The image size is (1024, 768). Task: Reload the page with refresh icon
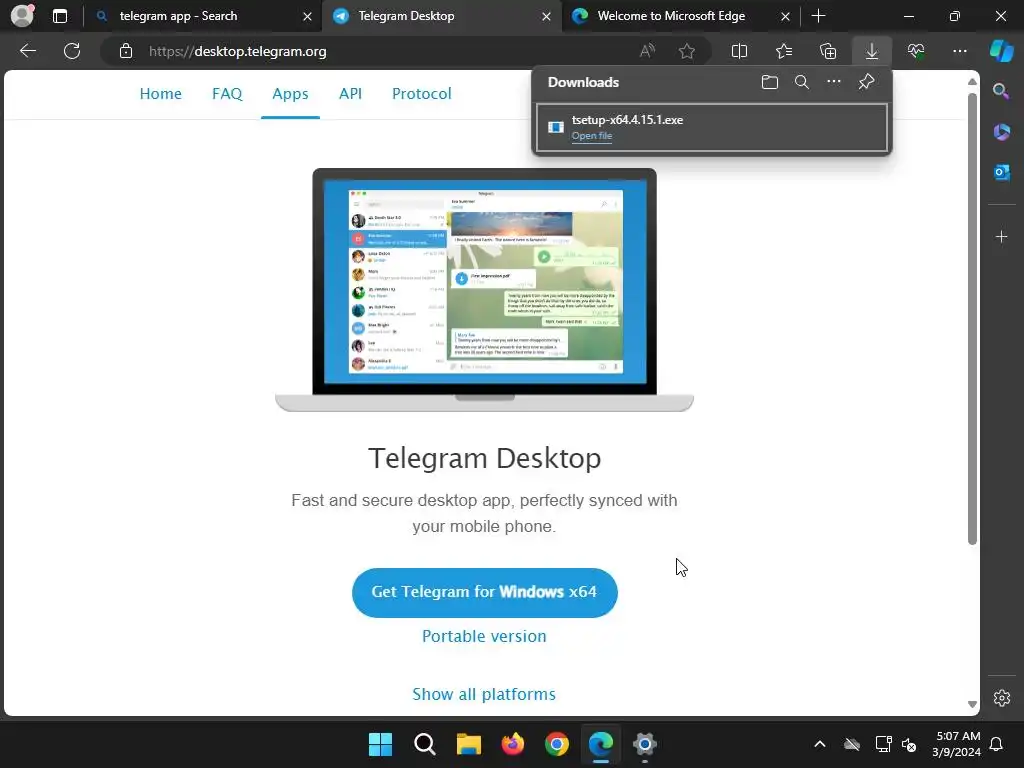(72, 51)
